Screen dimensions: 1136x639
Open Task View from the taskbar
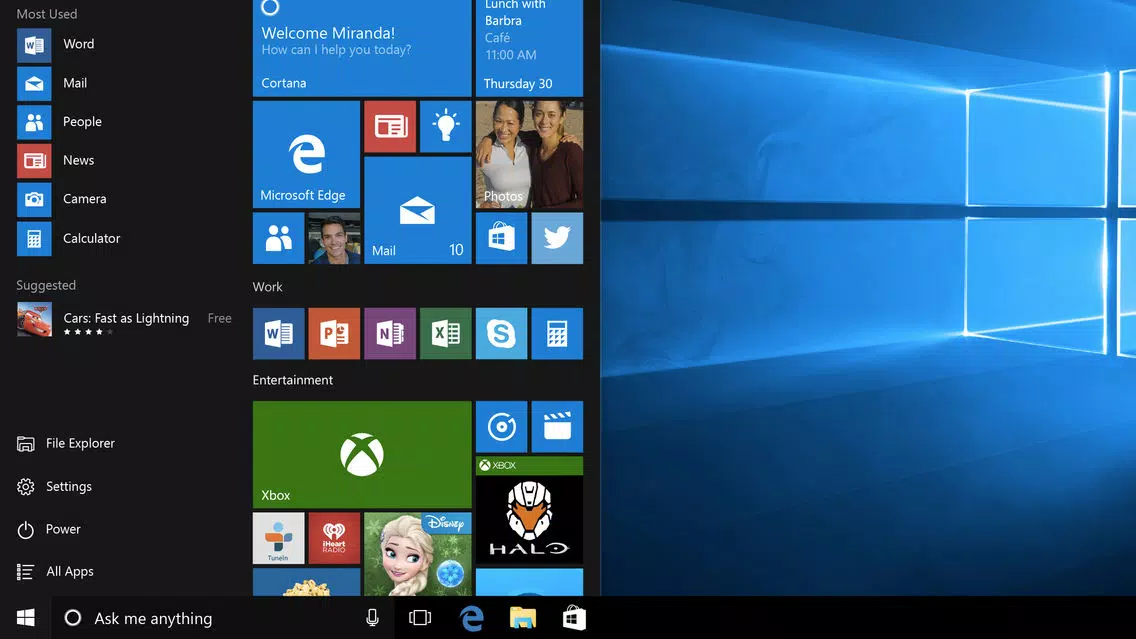pos(419,618)
